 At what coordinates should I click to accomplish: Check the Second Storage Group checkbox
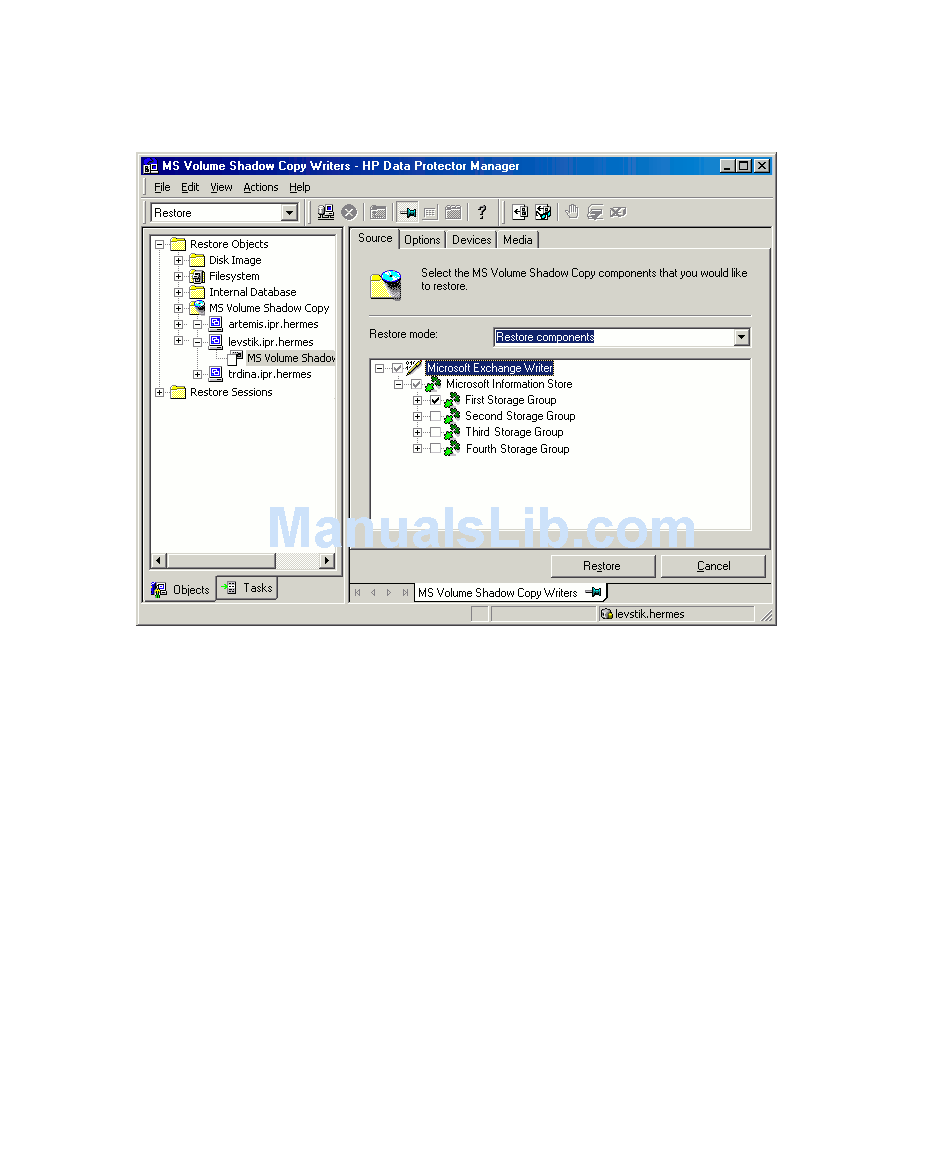point(435,416)
